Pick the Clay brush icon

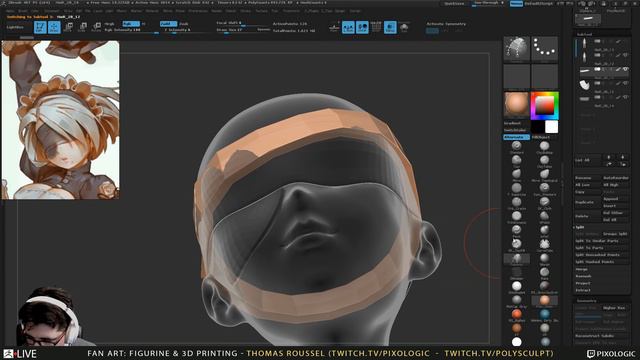click(516, 160)
